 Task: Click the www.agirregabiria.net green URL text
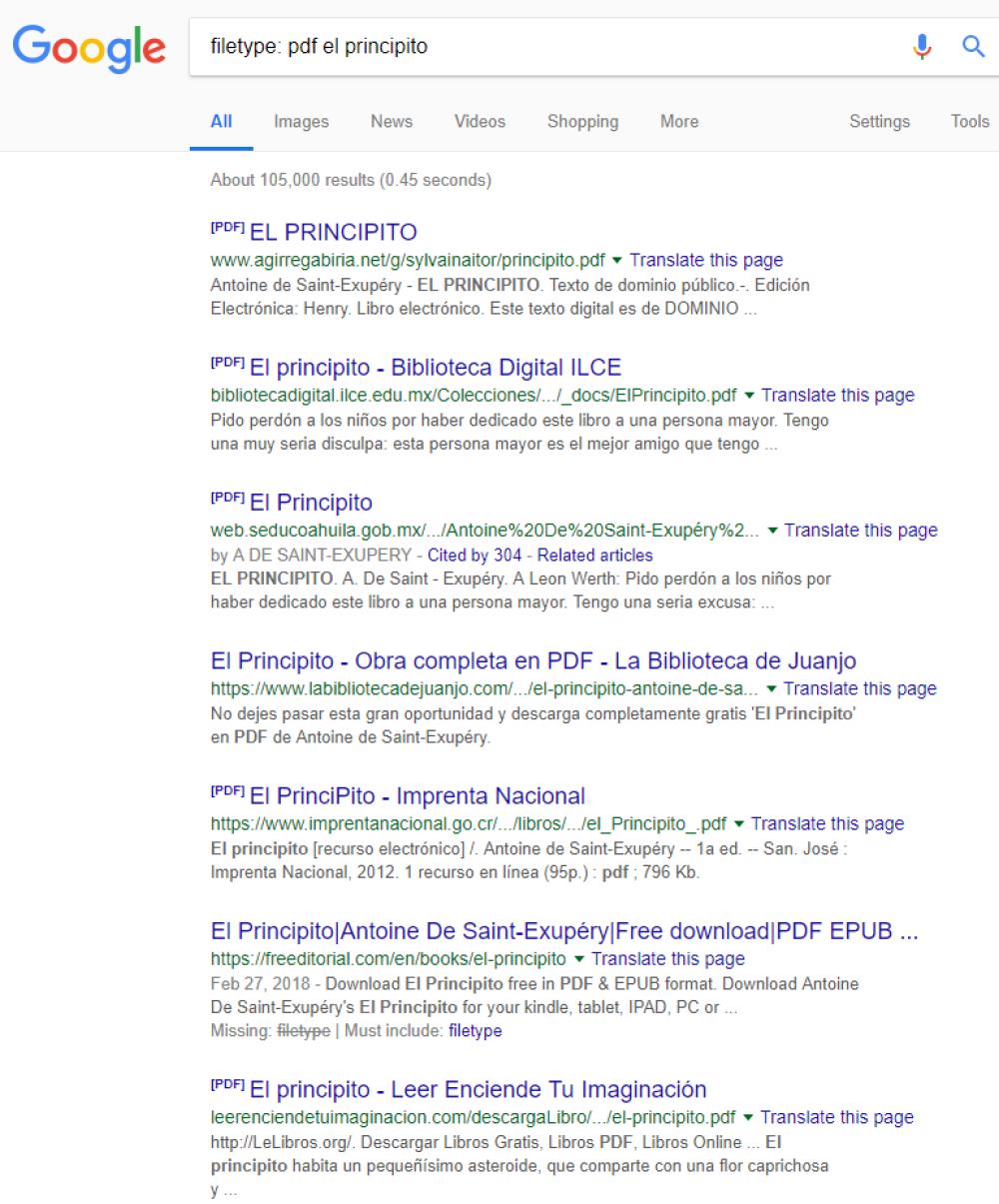pos(408,260)
